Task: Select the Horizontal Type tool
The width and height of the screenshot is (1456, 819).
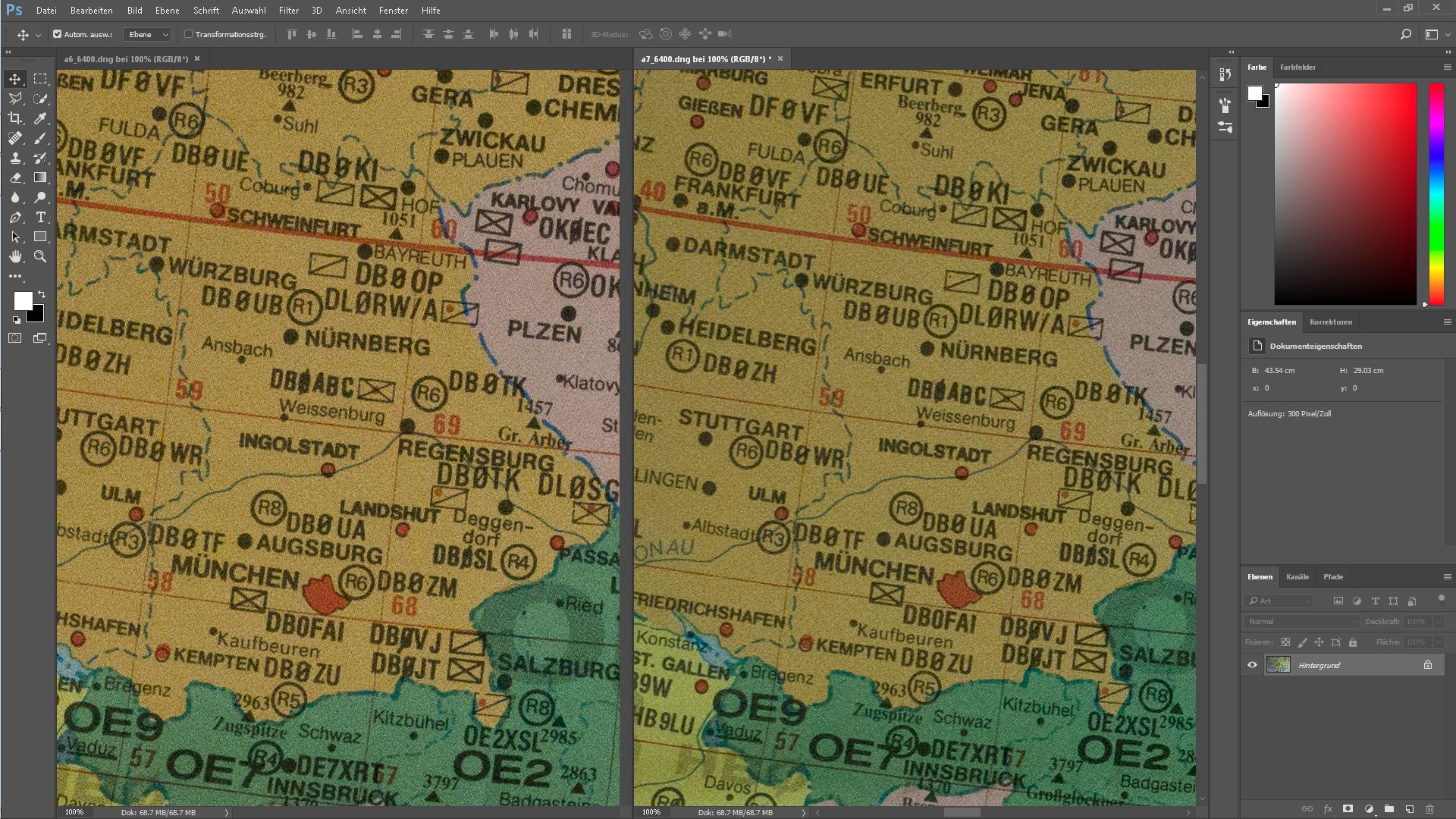Action: [40, 217]
